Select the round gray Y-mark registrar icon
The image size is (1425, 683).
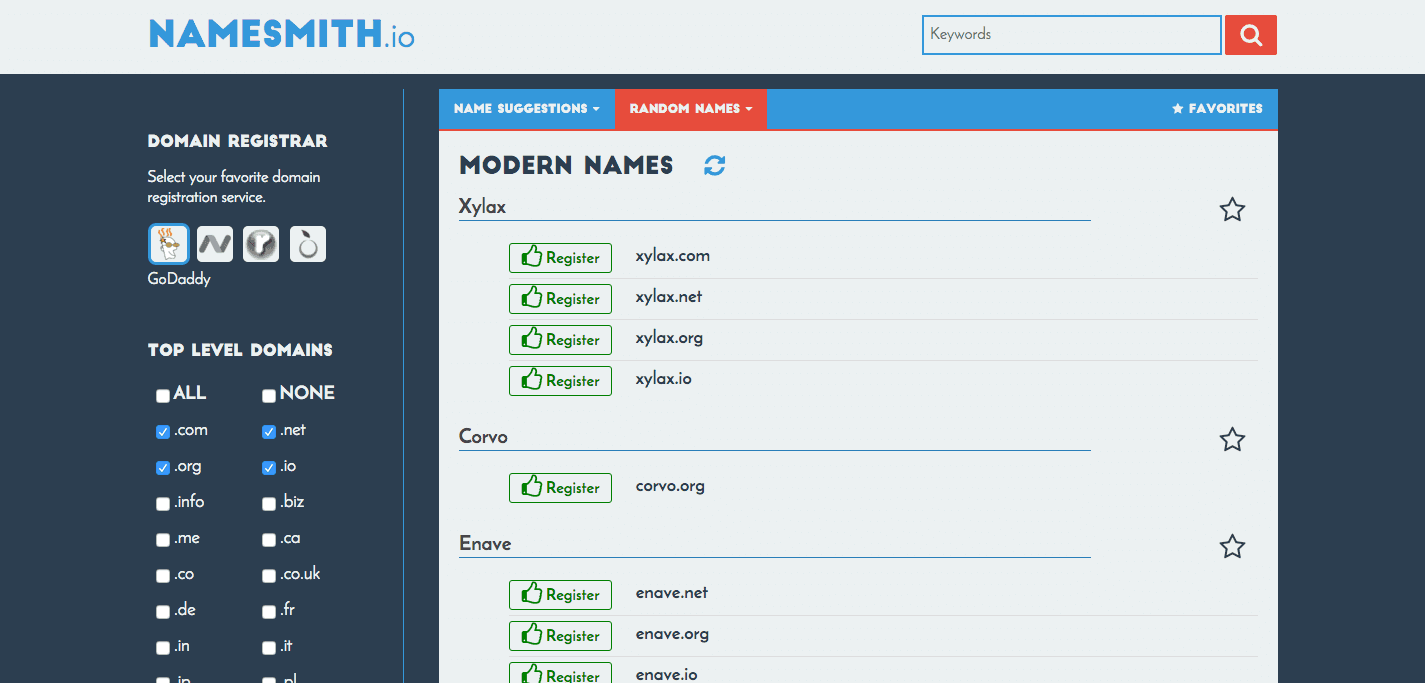click(261, 244)
